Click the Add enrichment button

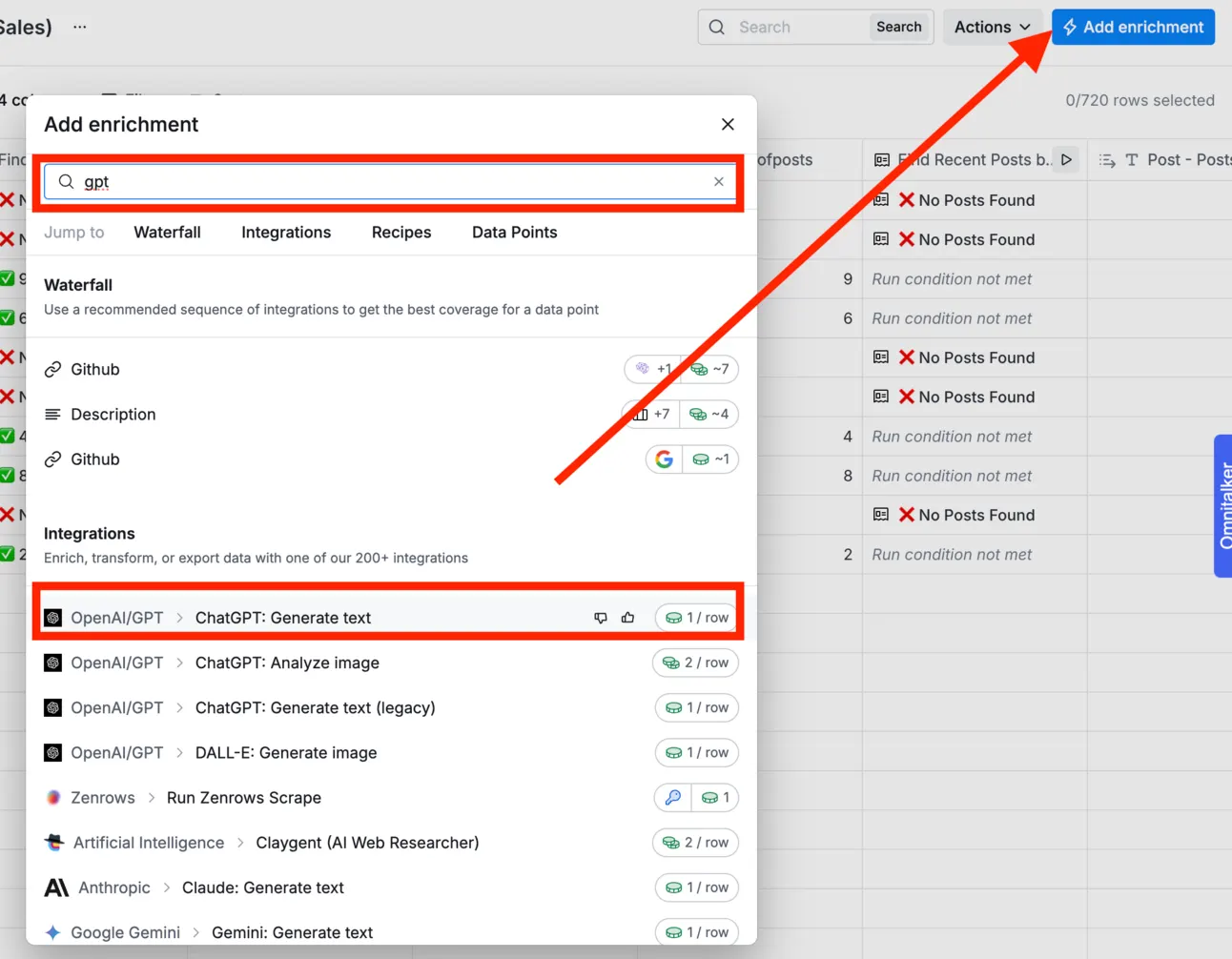1133,27
